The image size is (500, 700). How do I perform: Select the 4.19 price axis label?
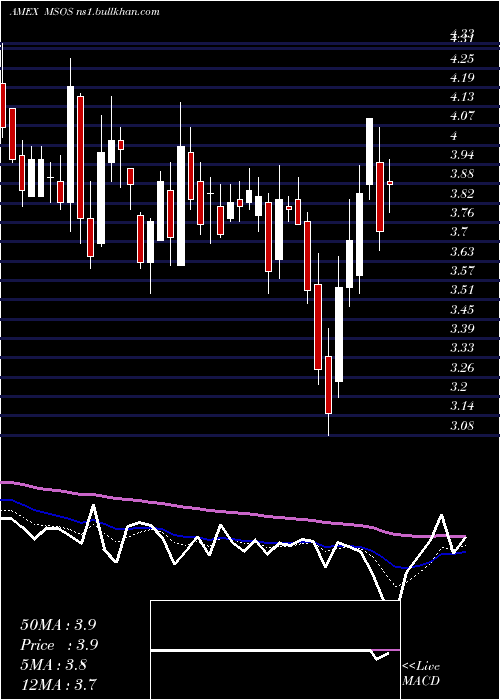(x=462, y=78)
